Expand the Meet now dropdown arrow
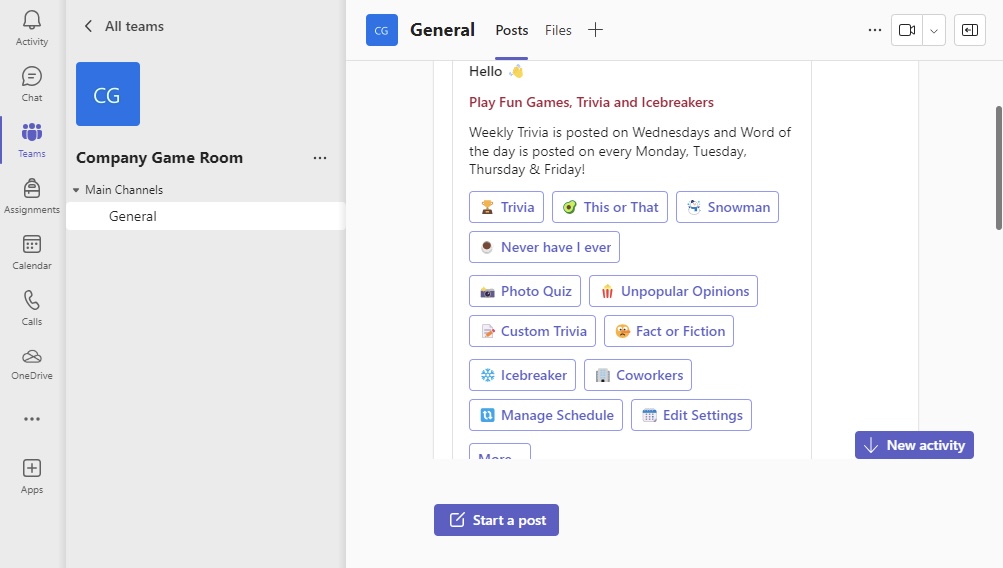The height and width of the screenshot is (568, 1003). [x=934, y=30]
